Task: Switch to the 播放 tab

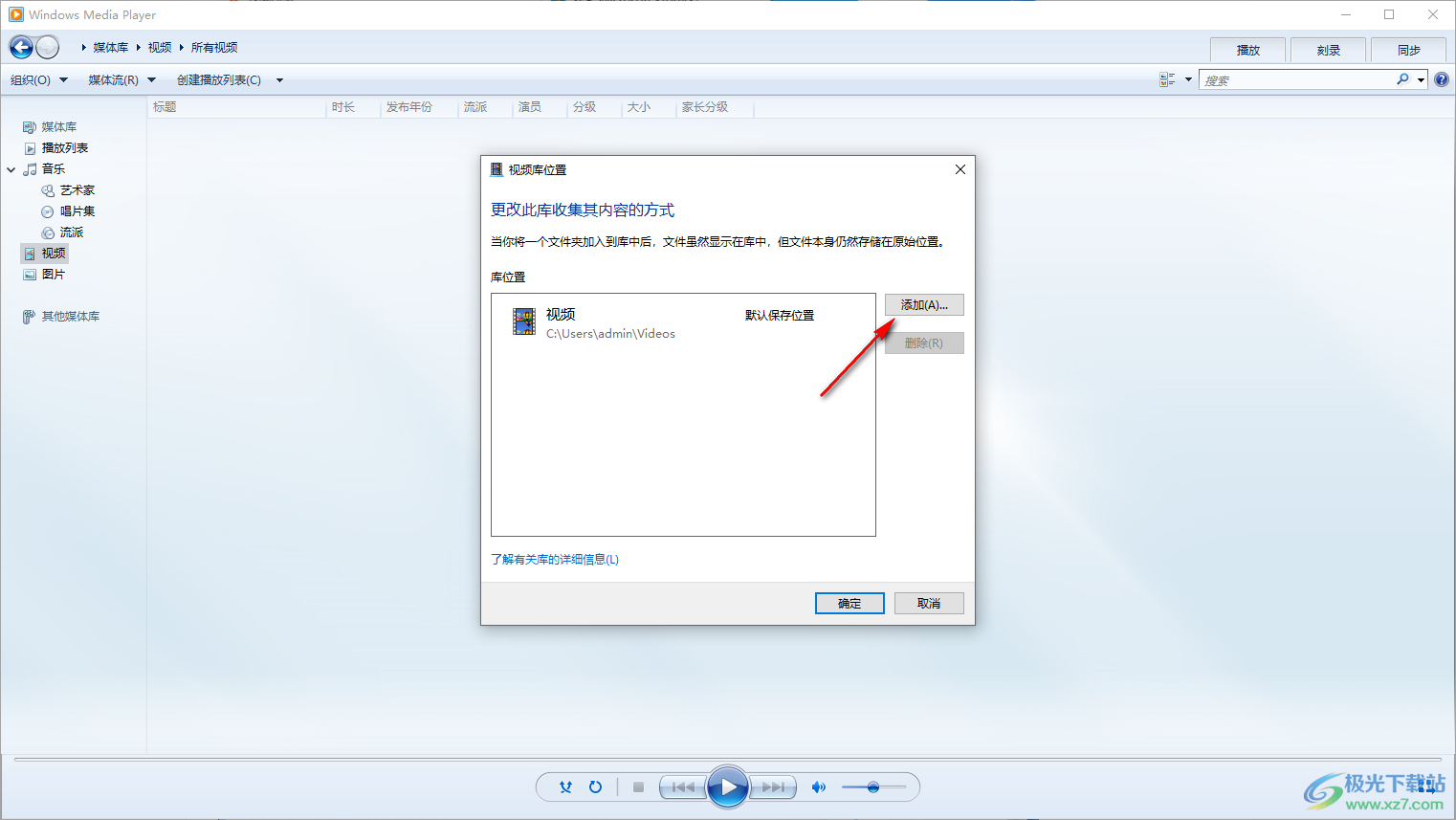Action: pyautogui.click(x=1247, y=50)
